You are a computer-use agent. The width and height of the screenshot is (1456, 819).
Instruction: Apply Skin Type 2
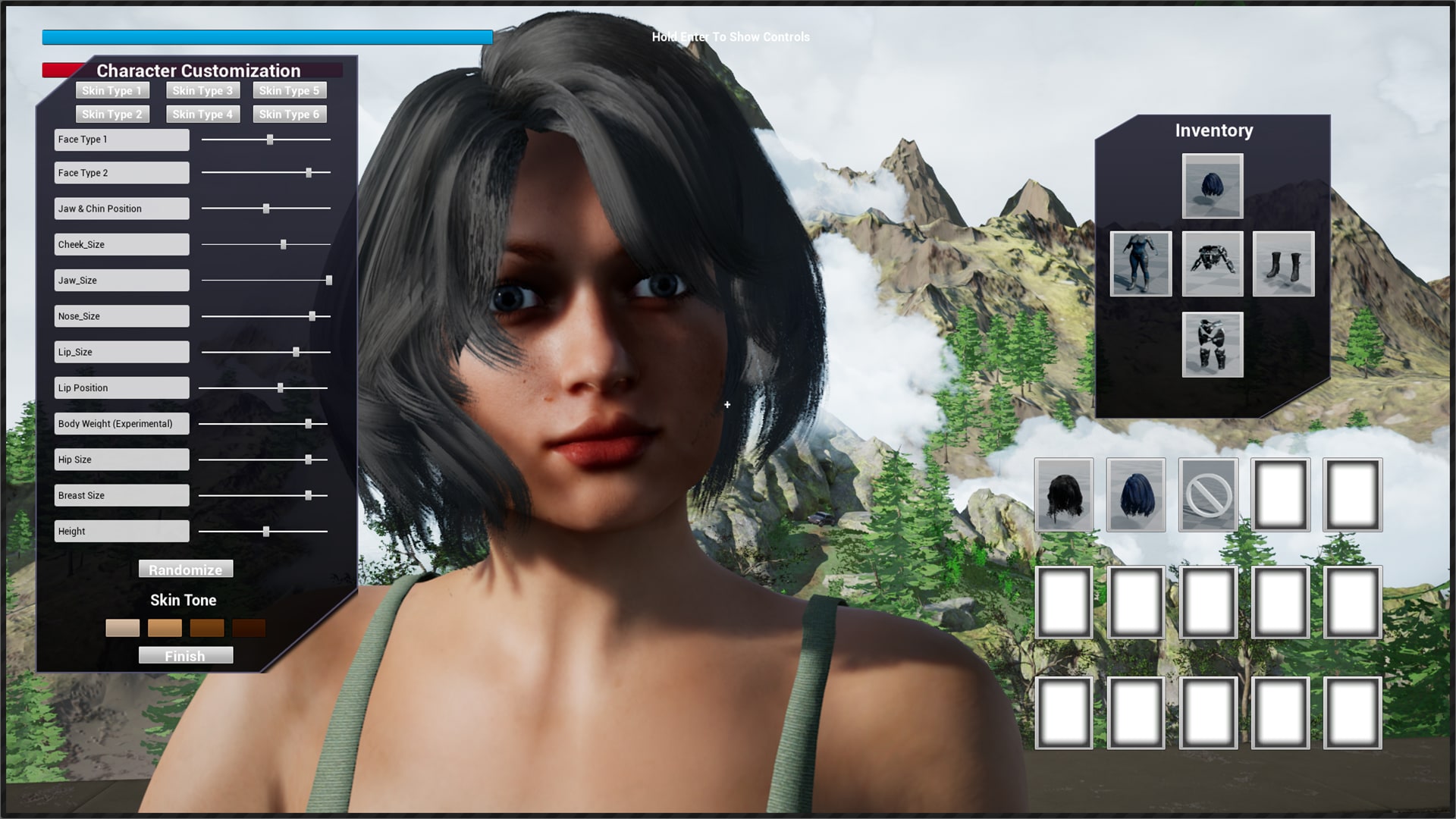pos(112,114)
